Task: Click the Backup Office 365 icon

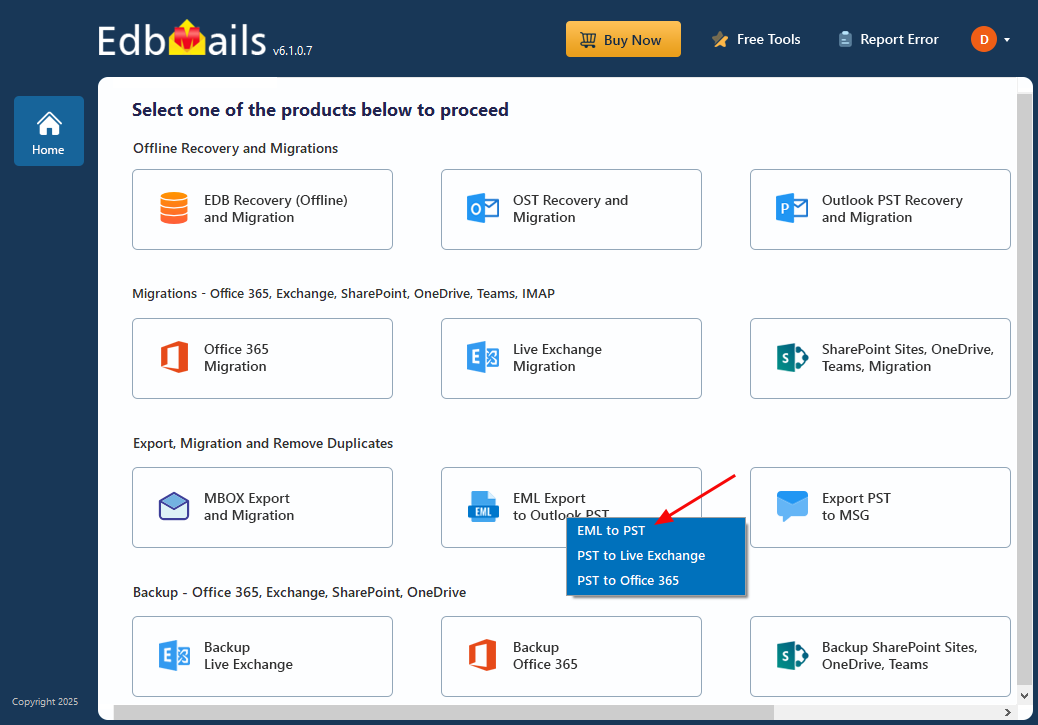Action: (x=483, y=655)
